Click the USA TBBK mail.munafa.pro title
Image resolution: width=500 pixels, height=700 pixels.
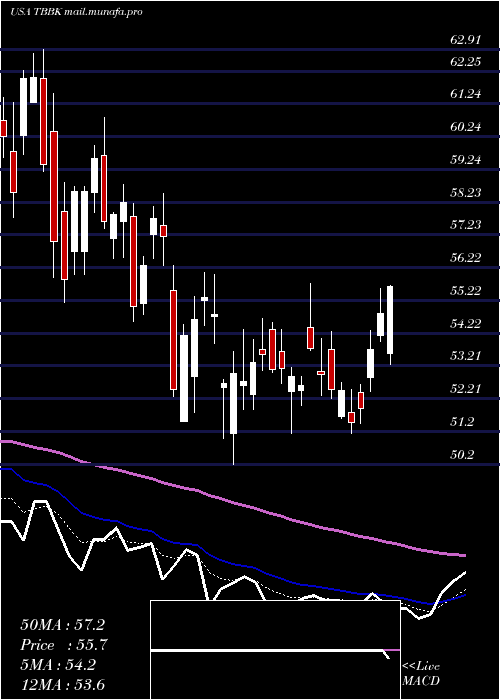click(x=76, y=12)
